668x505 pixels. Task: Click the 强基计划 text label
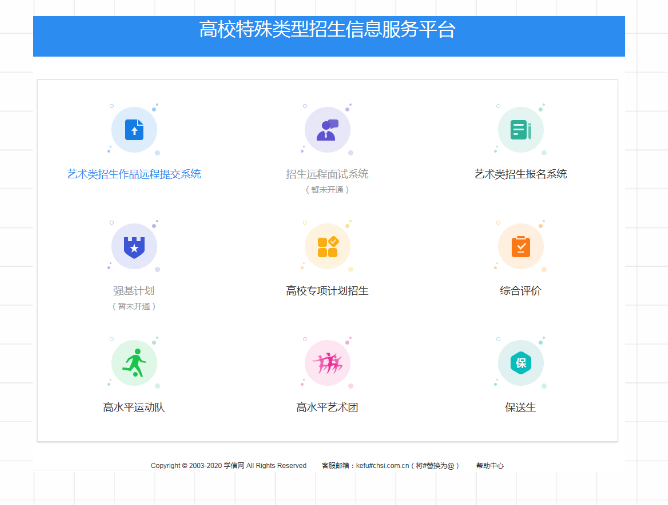[134, 291]
